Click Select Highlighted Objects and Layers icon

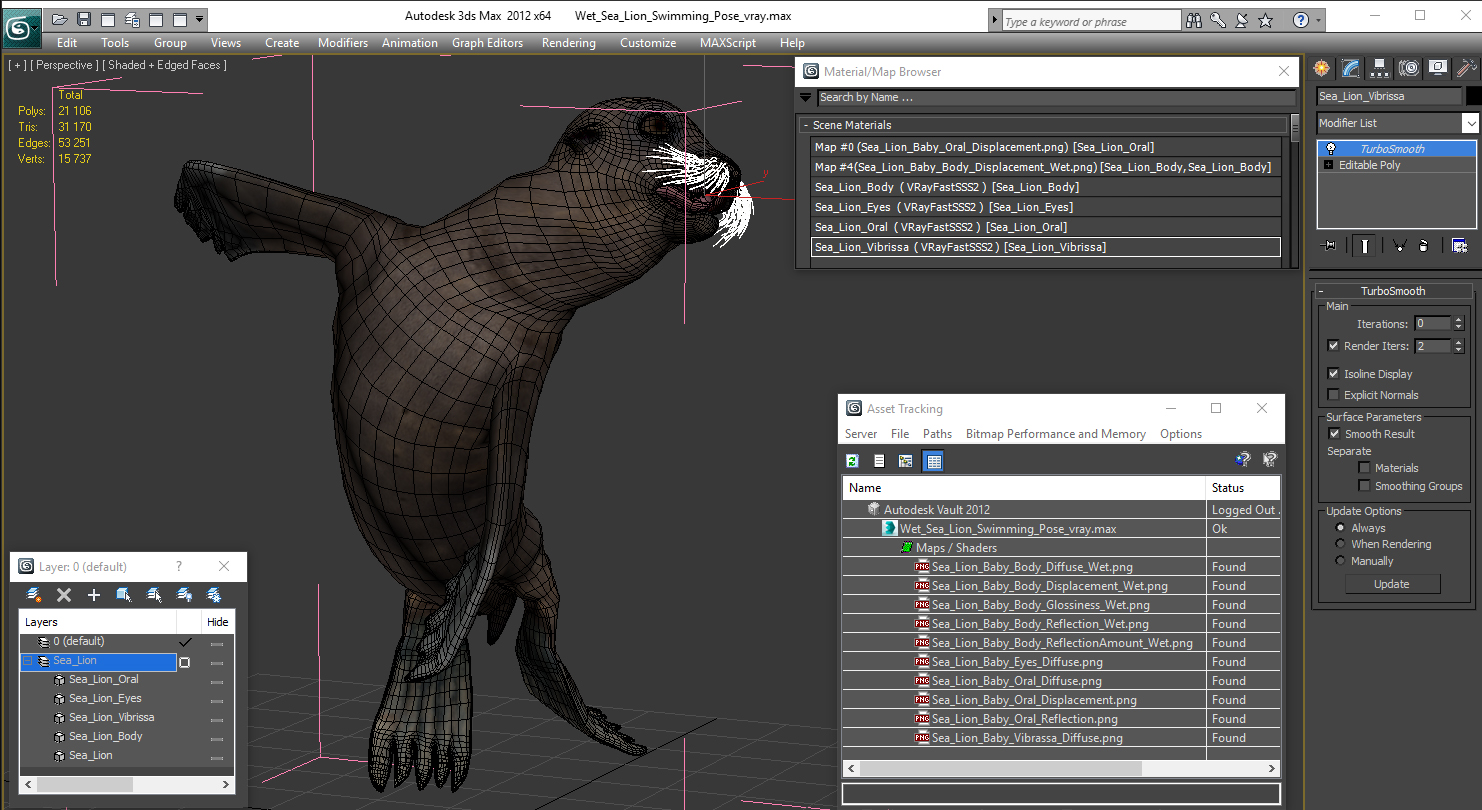[x=124, y=595]
